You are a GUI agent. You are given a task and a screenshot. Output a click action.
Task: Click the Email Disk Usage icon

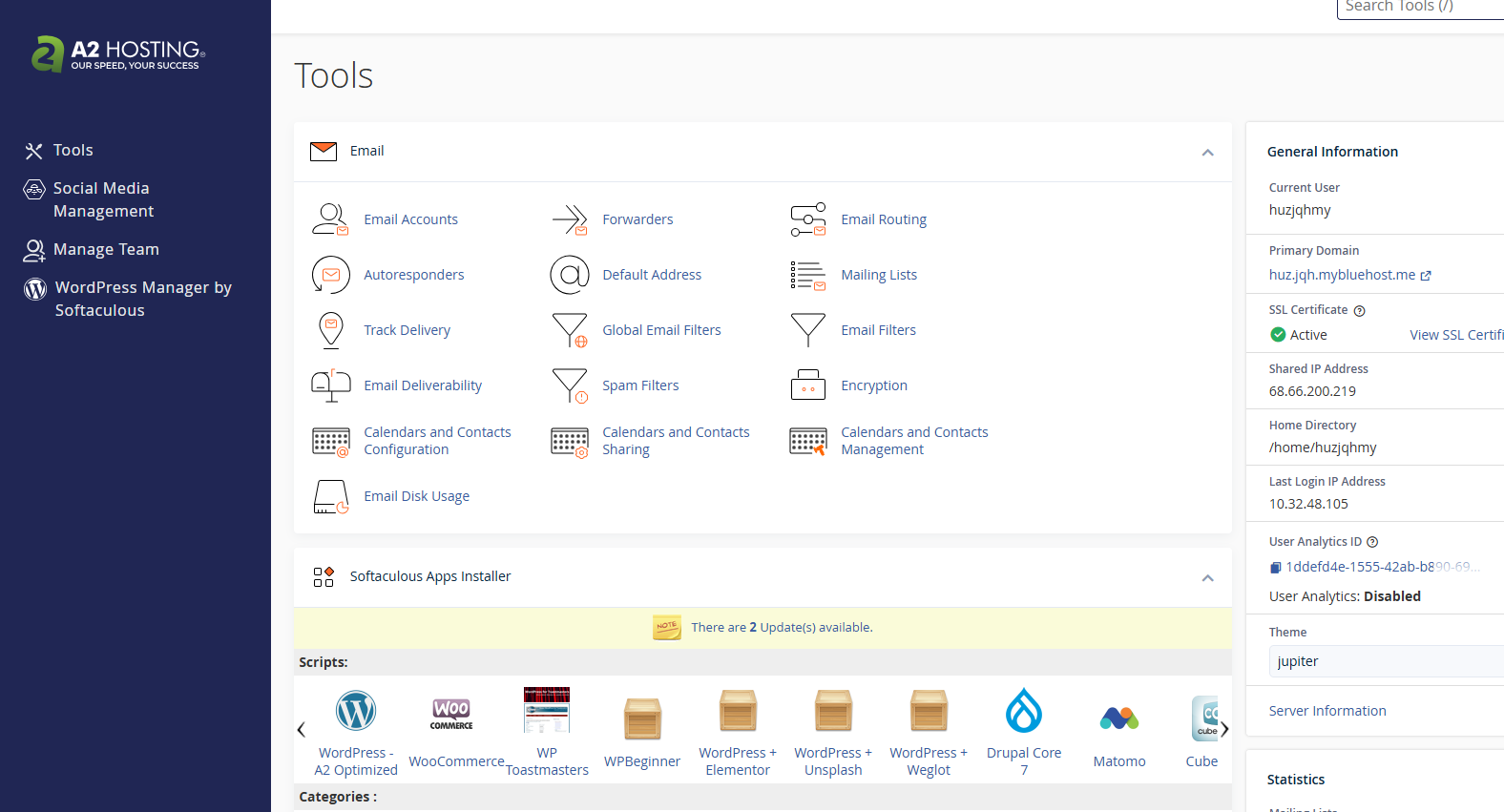[x=330, y=496]
